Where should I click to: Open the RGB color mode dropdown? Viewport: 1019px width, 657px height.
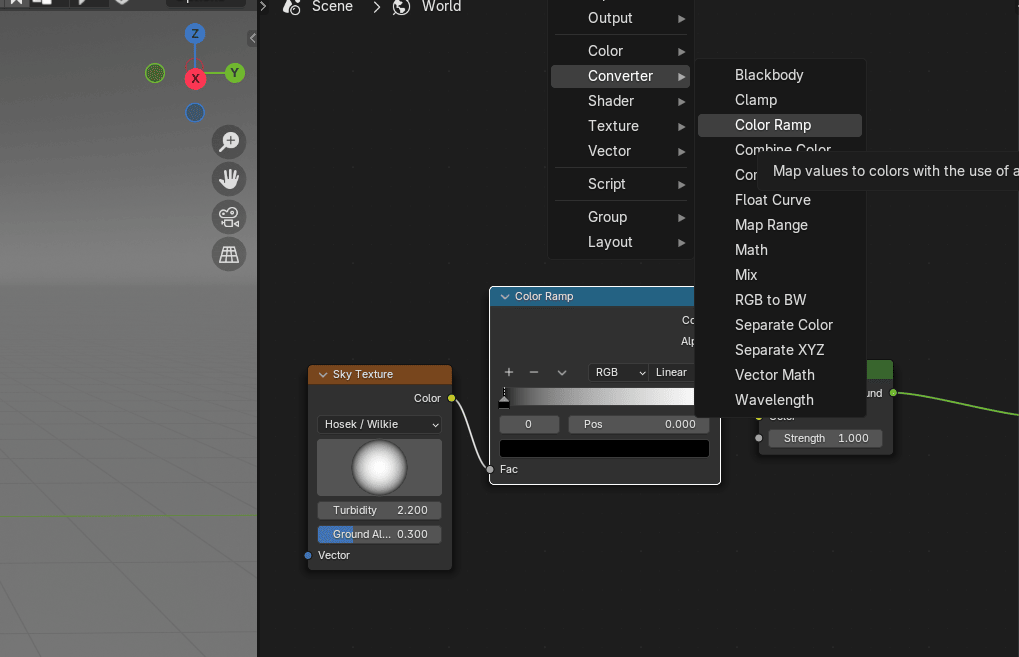618,372
